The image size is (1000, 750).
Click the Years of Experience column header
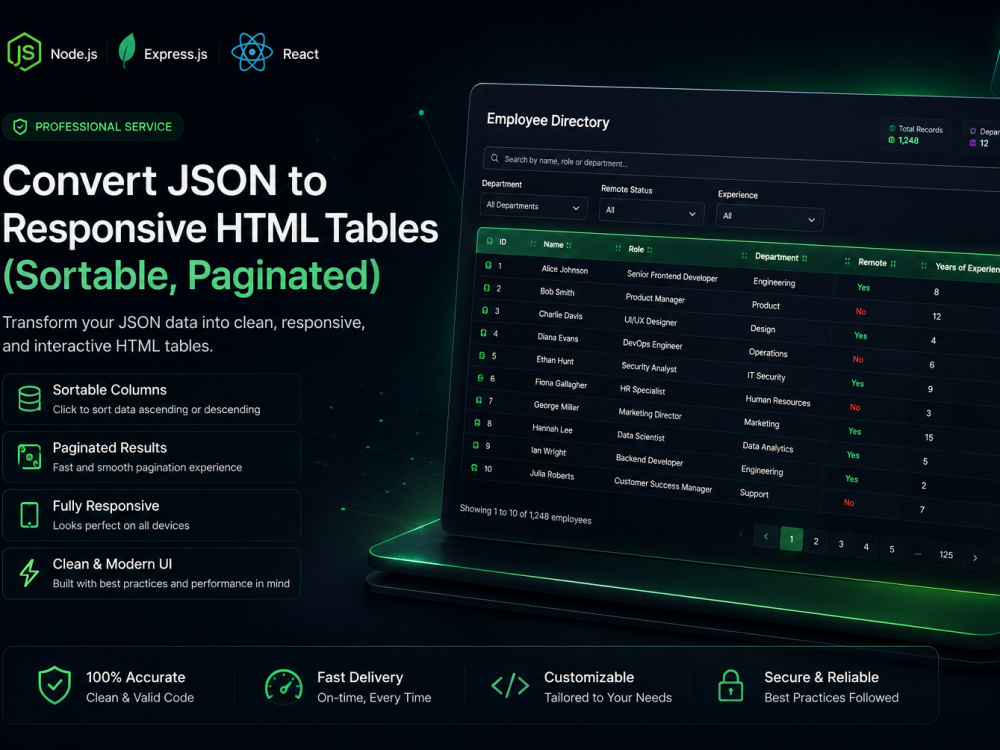coord(967,268)
